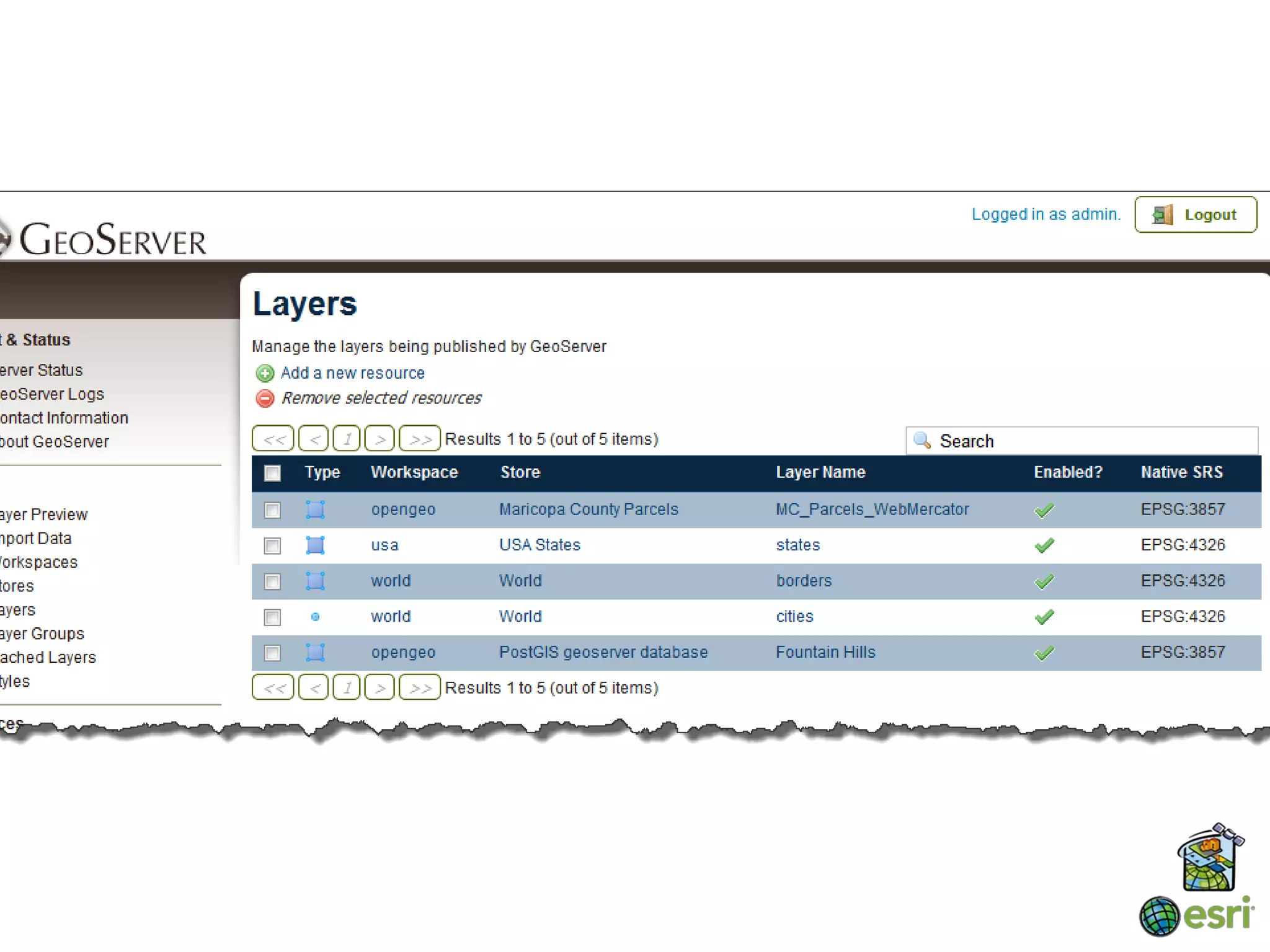The width and height of the screenshot is (1270, 952).
Task: Check the select-all checkbox in the table header
Action: 272,474
